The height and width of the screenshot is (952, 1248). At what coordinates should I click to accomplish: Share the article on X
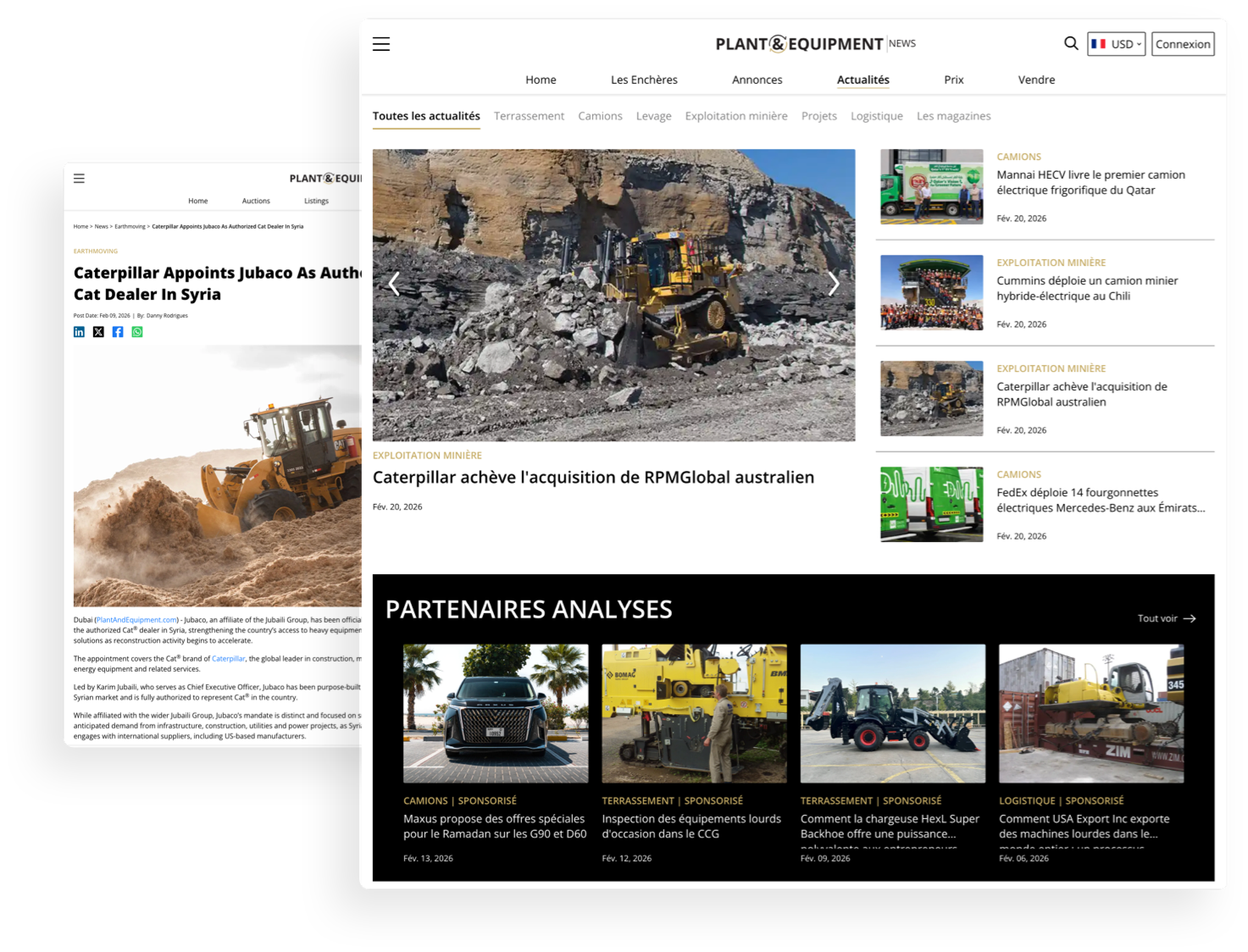[98, 332]
